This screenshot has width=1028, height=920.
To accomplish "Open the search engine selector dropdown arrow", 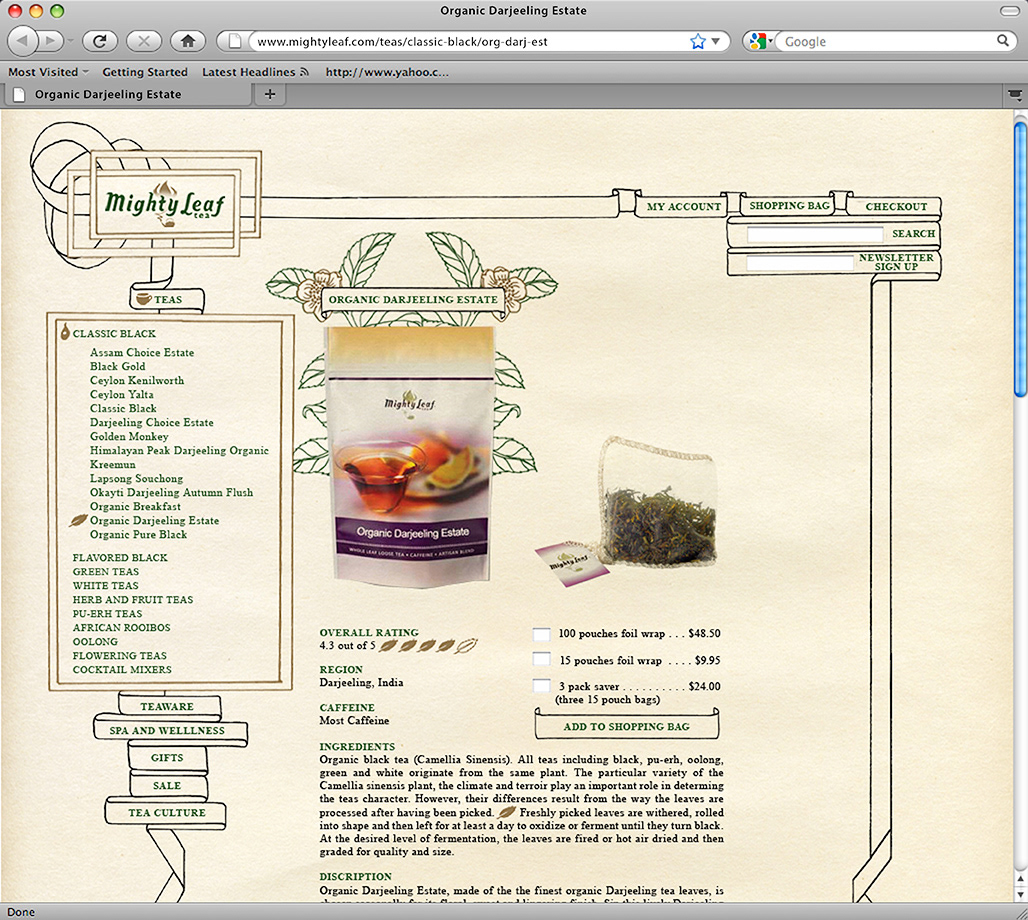I will click(x=770, y=41).
